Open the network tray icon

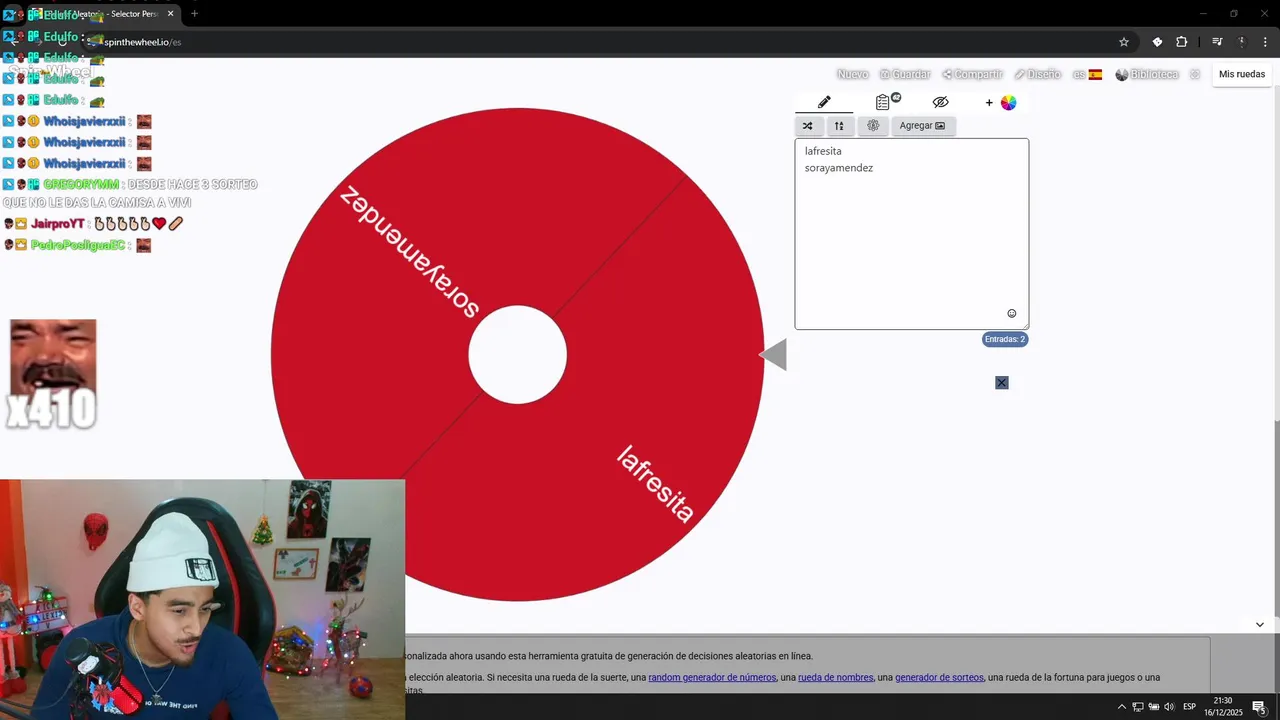click(x=1138, y=707)
